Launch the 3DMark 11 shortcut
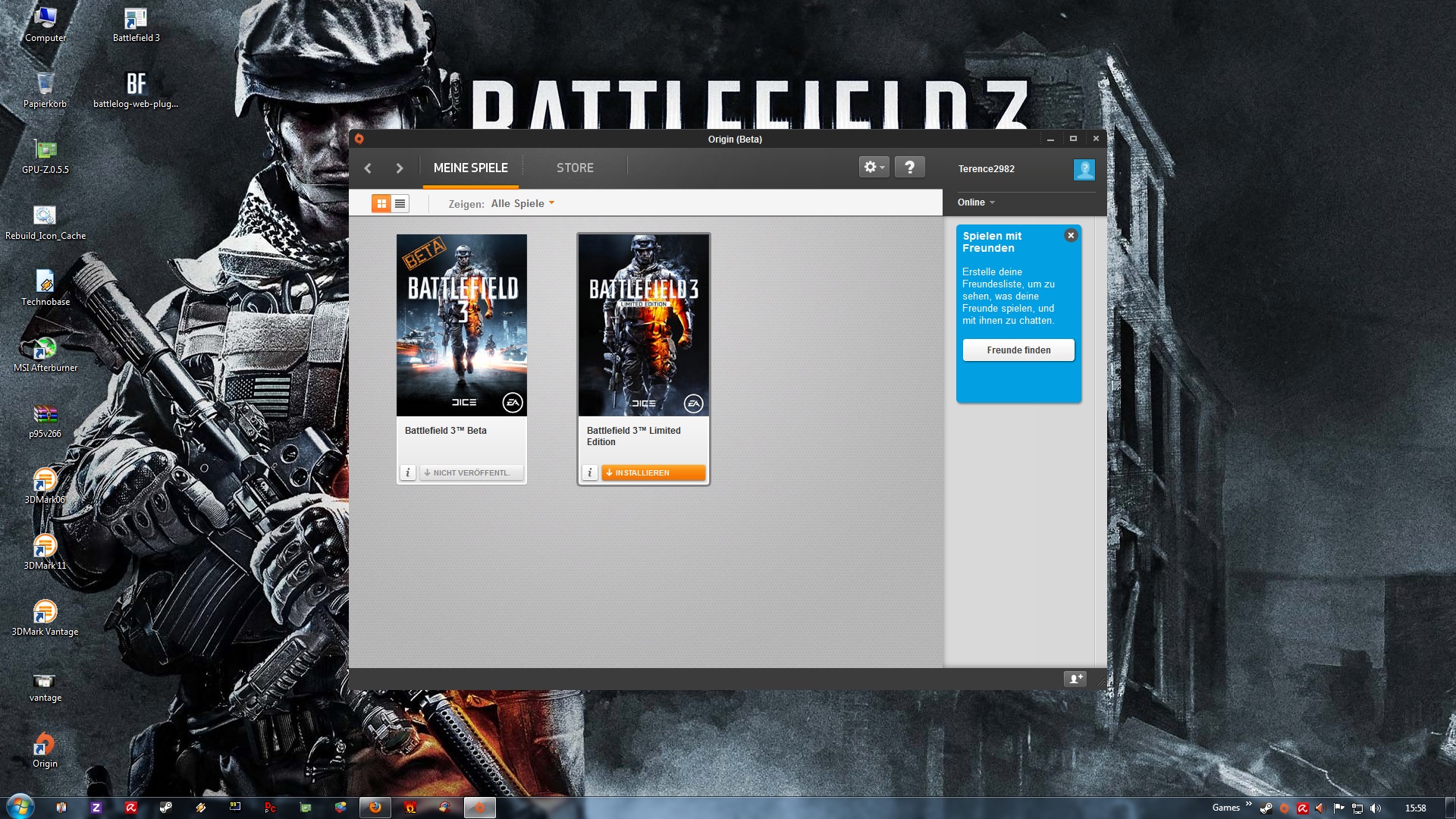Screen dimensions: 1456x819 tap(45, 552)
